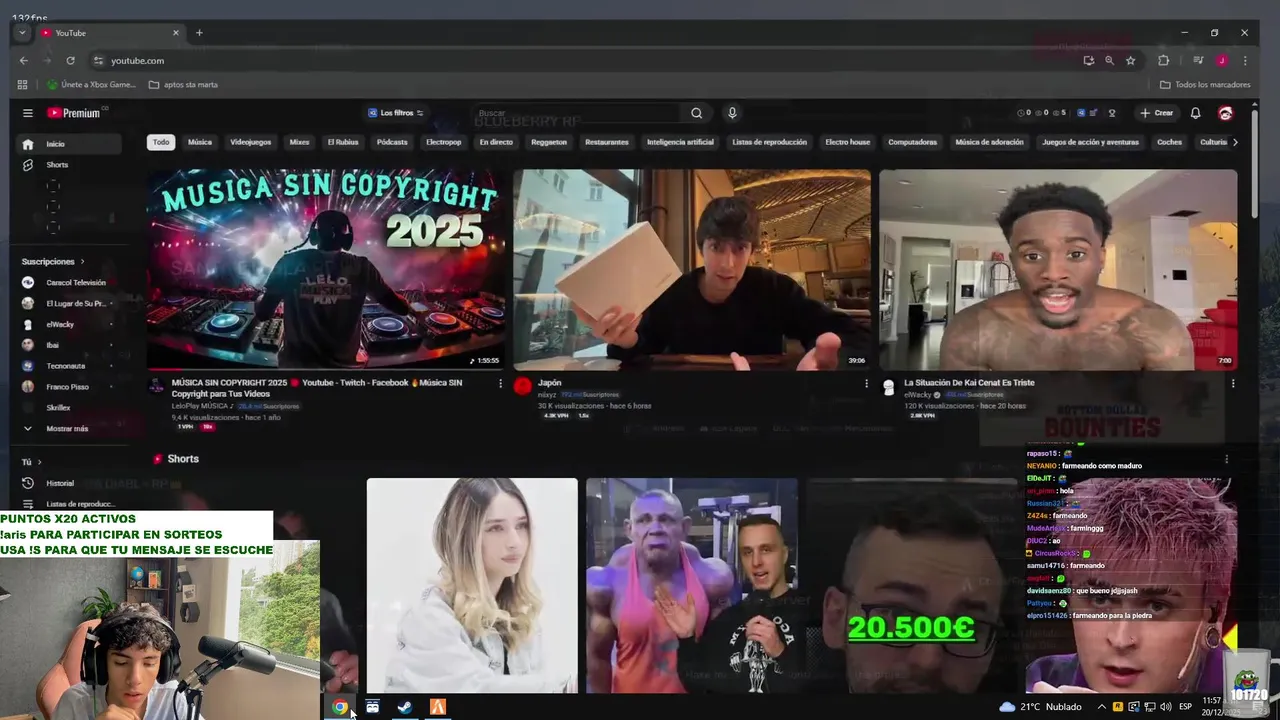Viewport: 1280px width, 720px height.
Task: Open Chrome media controls icon
Action: (x=1198, y=60)
